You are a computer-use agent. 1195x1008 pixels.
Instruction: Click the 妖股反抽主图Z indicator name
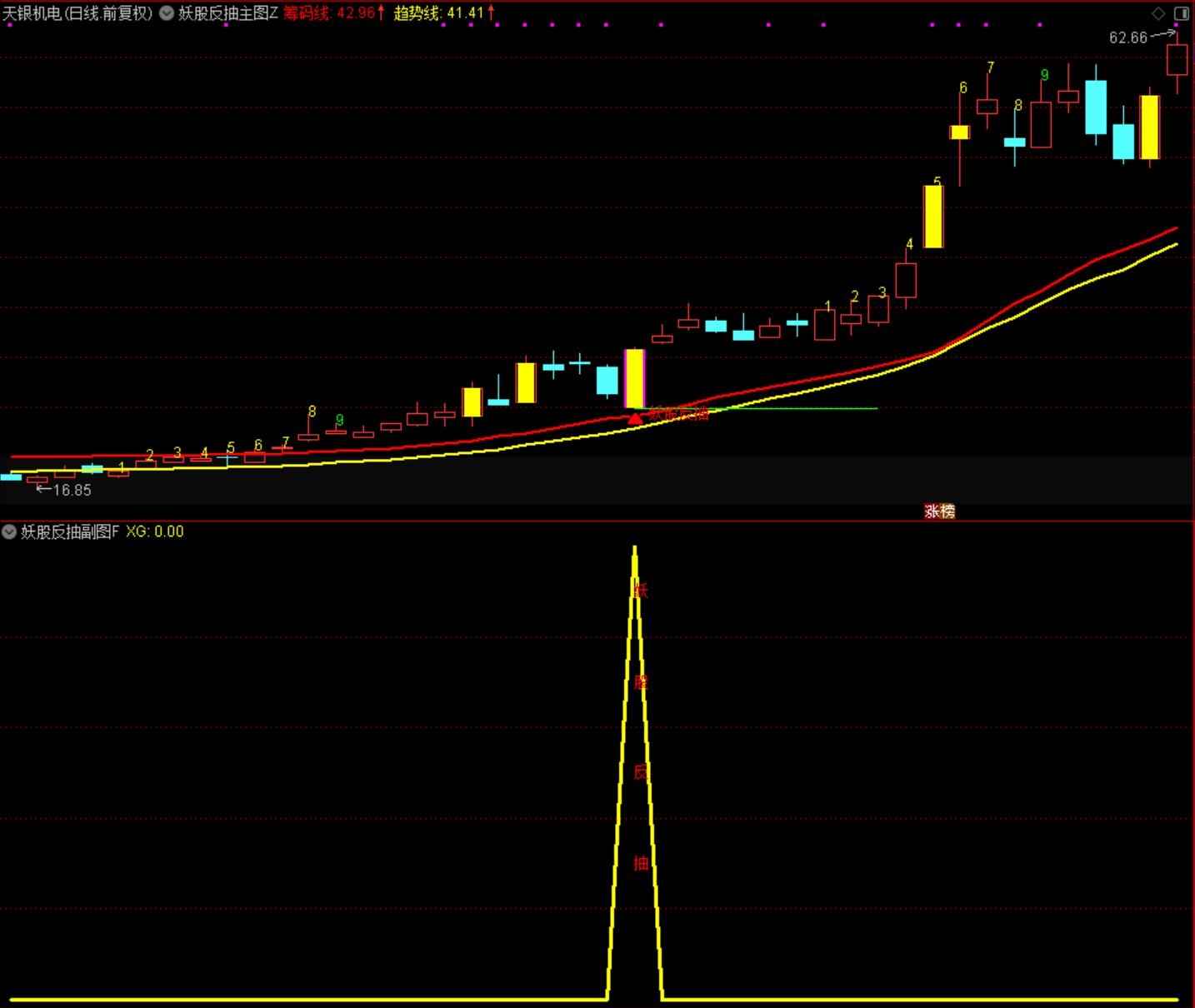tap(228, 13)
